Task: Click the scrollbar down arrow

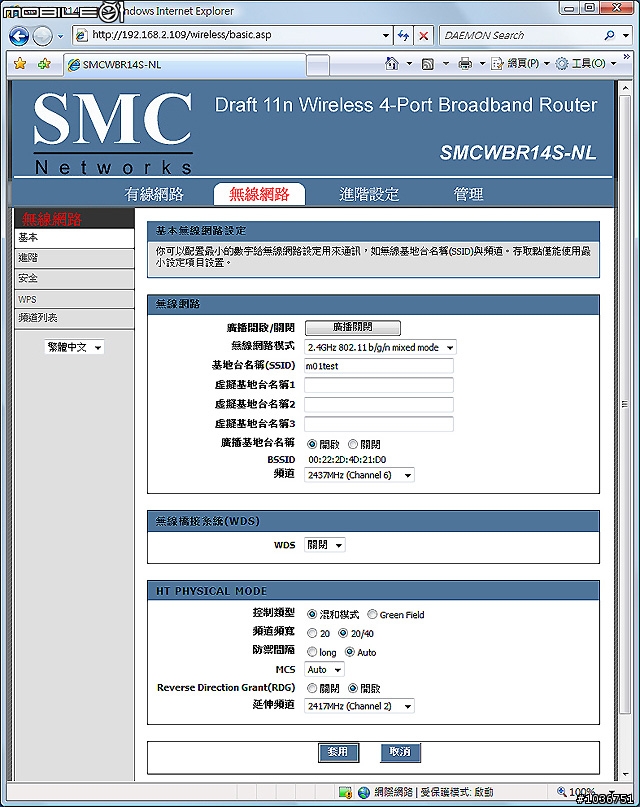Action: click(625, 774)
